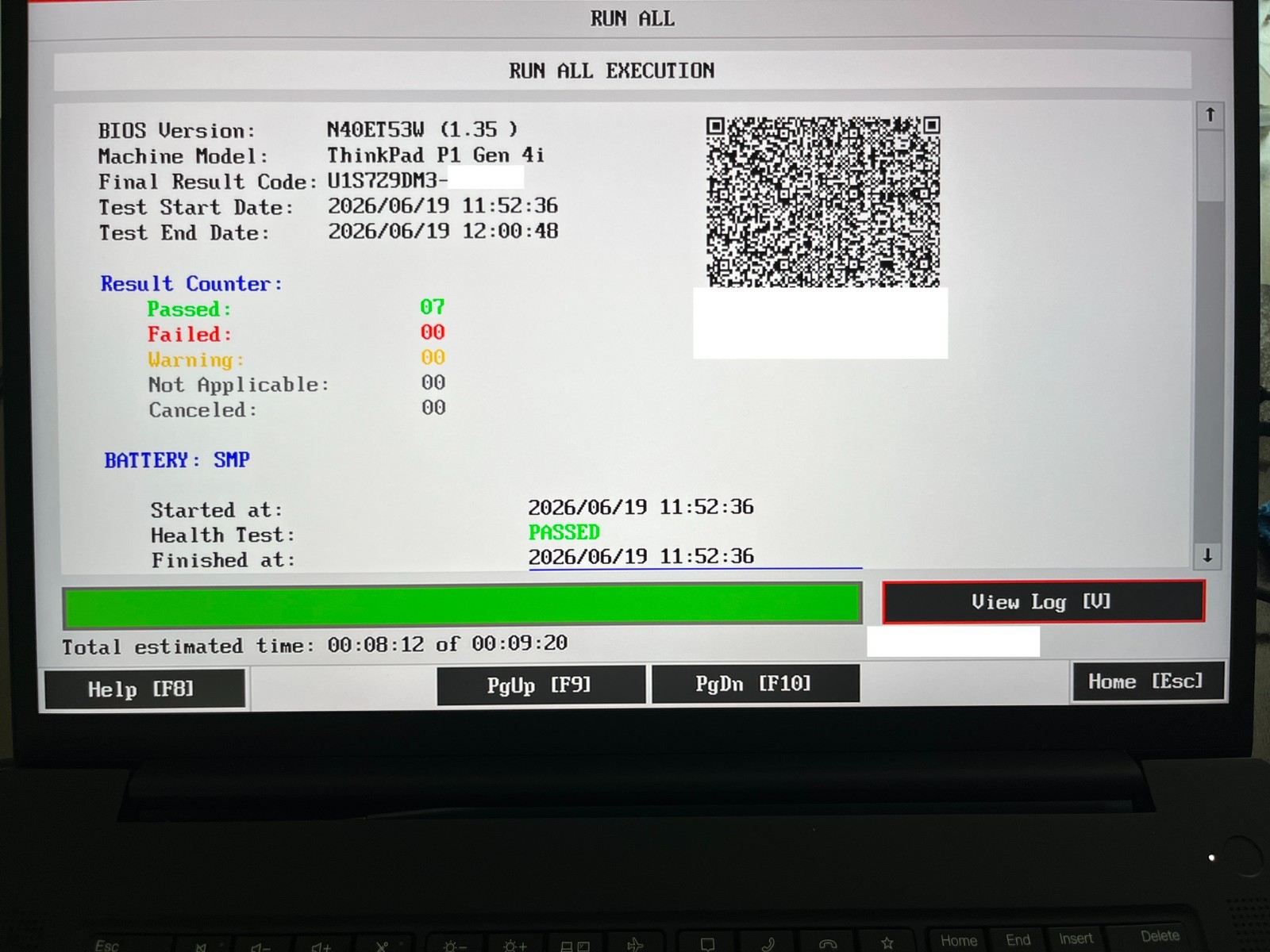Click the Passed count 07

click(x=433, y=307)
